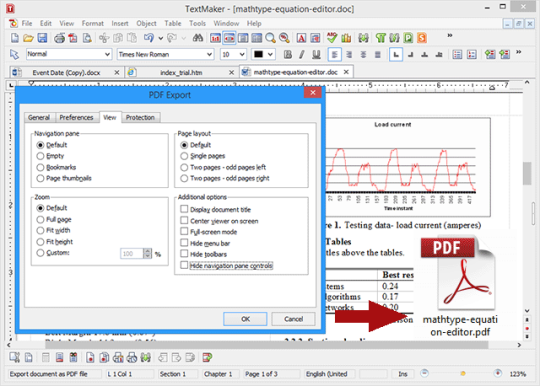Select Page thumbnails radio button
The height and width of the screenshot is (386, 540).
(40, 178)
